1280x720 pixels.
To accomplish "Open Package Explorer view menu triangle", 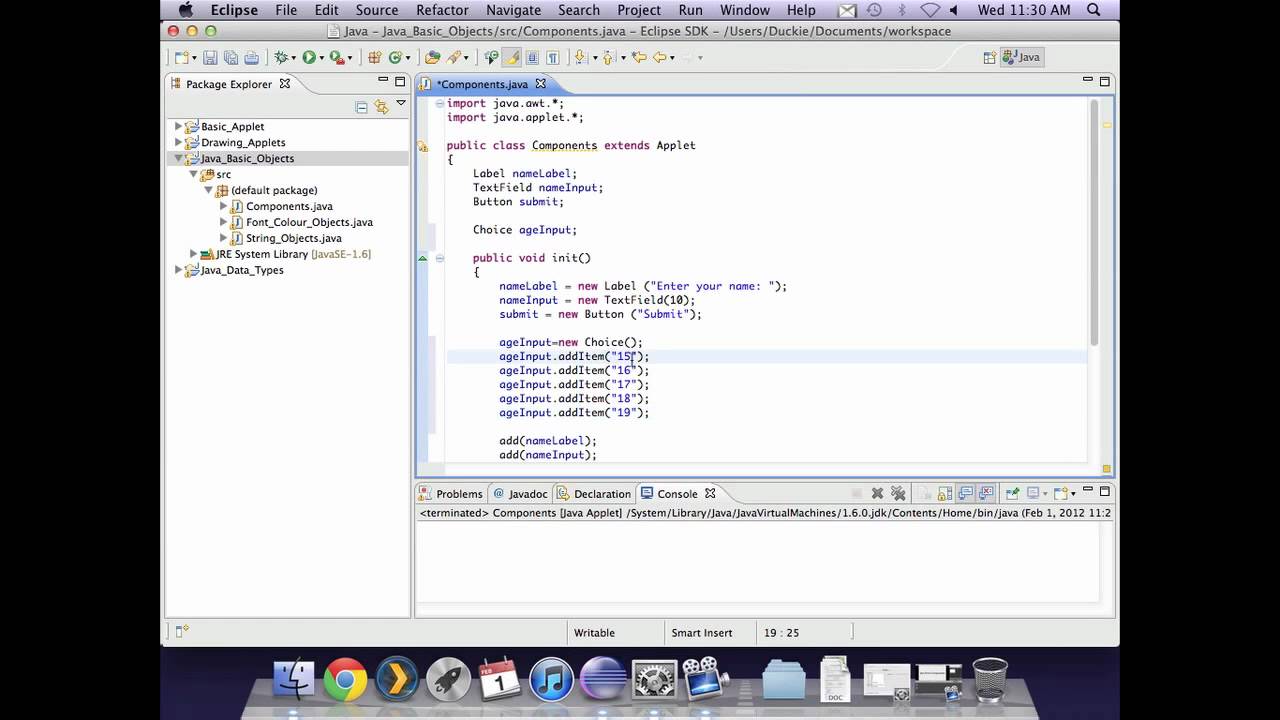I will pos(401,103).
